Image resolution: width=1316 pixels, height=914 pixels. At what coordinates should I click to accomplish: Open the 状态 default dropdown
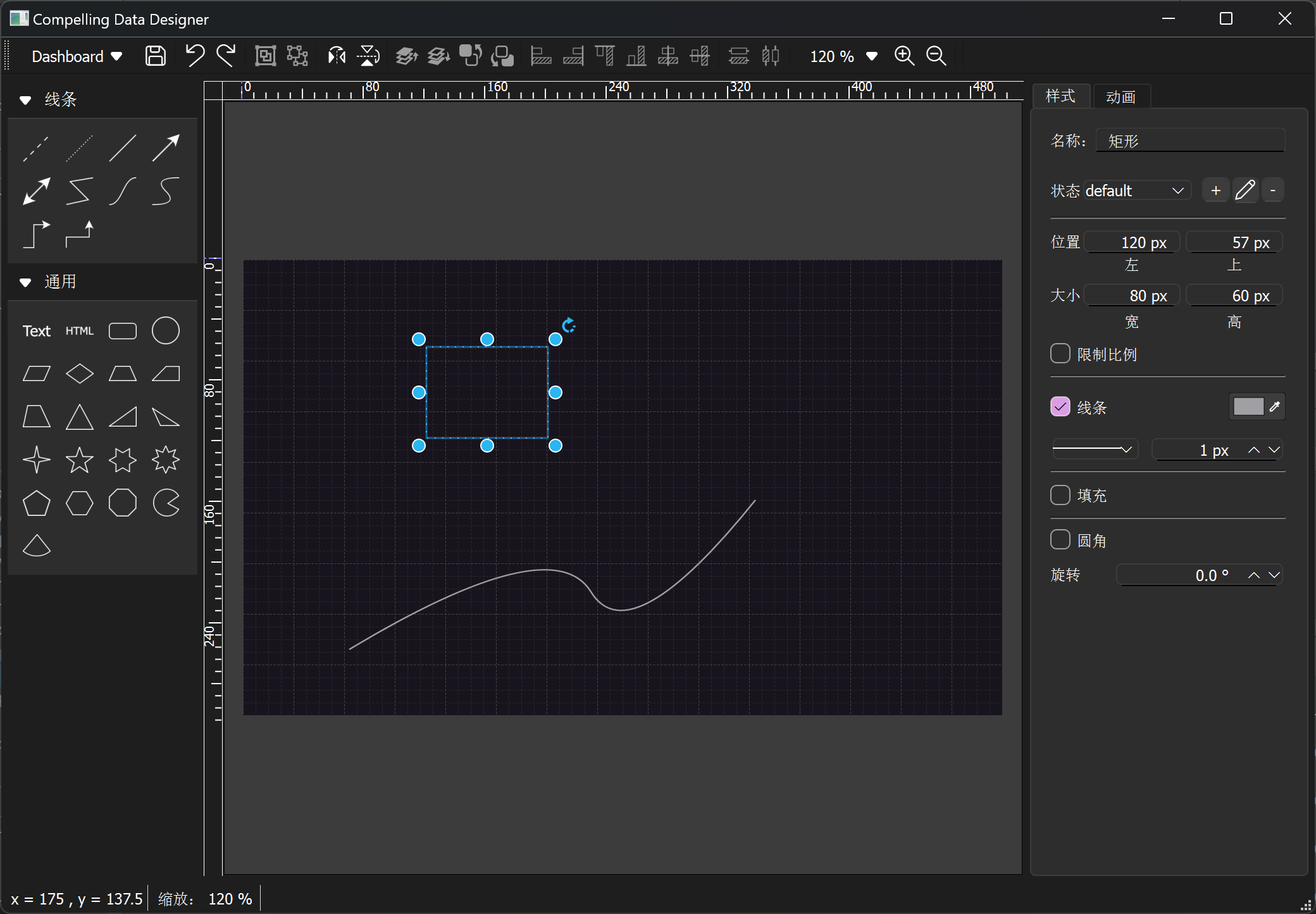tap(1136, 191)
